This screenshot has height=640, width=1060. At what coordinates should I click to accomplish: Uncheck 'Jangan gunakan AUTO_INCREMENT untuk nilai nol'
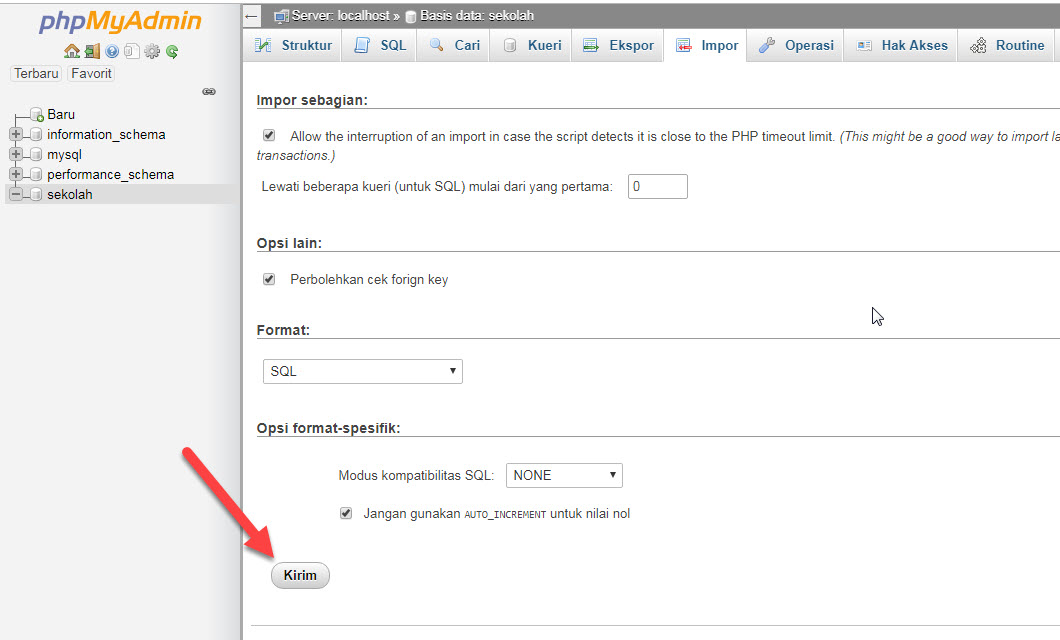[345, 512]
